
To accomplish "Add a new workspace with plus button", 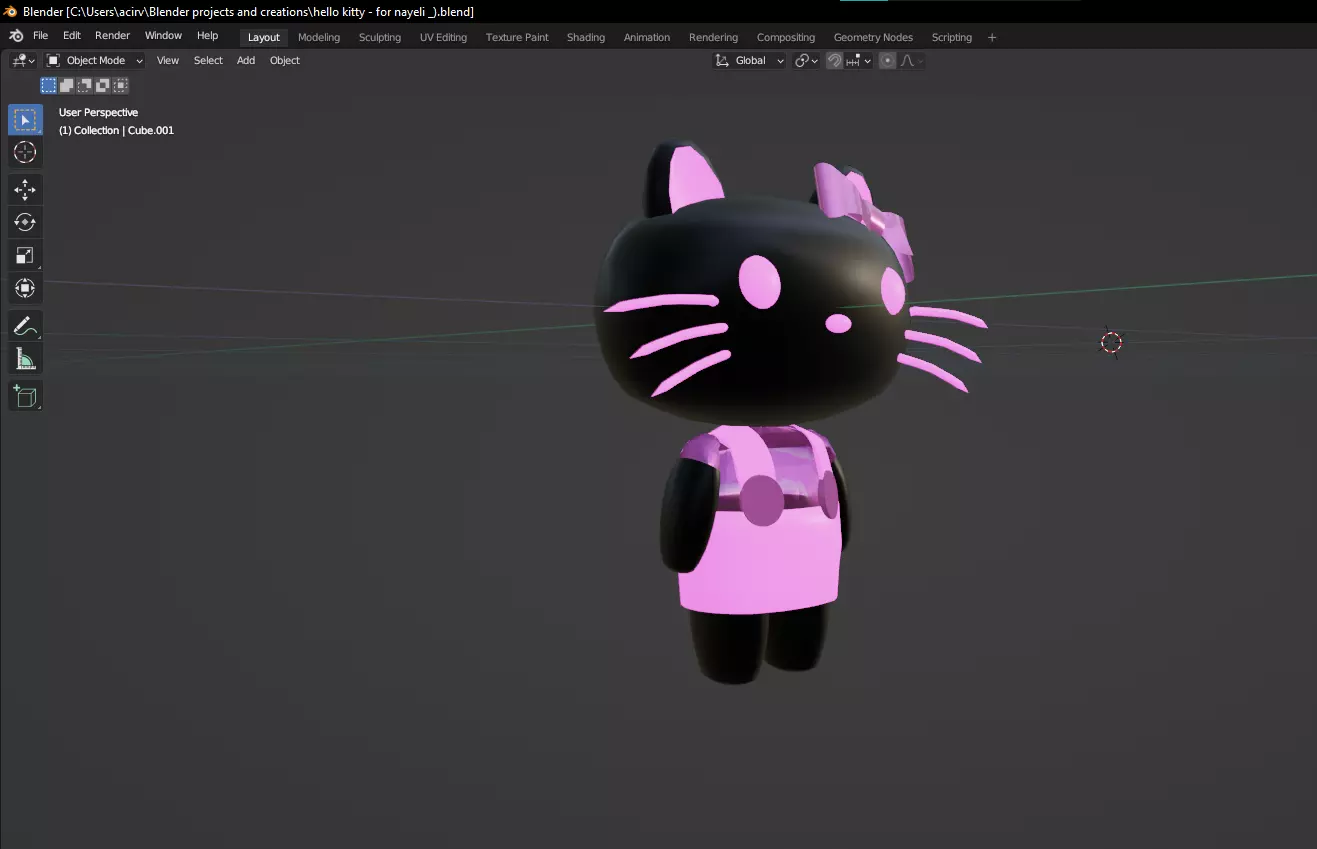I will coord(992,38).
